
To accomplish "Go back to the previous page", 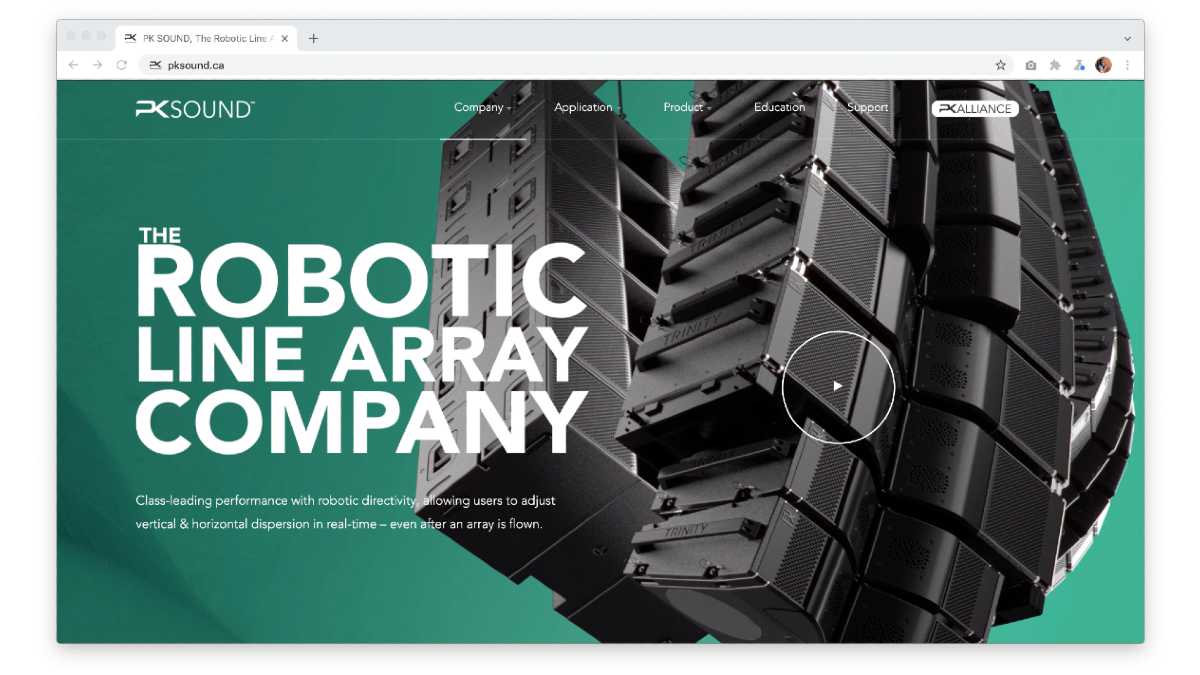I will pos(73,65).
